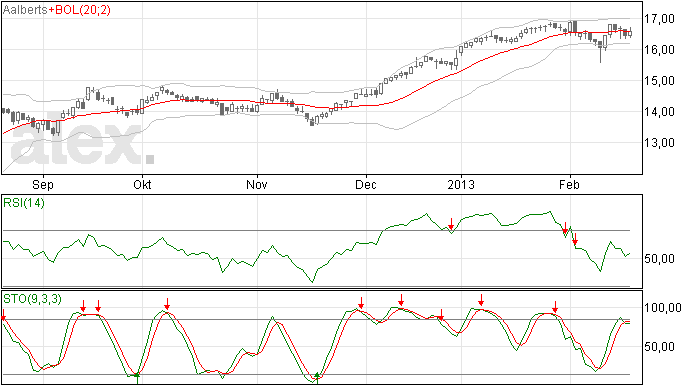
Task: Click the Nov label on time axis
Action: pyautogui.click(x=257, y=184)
